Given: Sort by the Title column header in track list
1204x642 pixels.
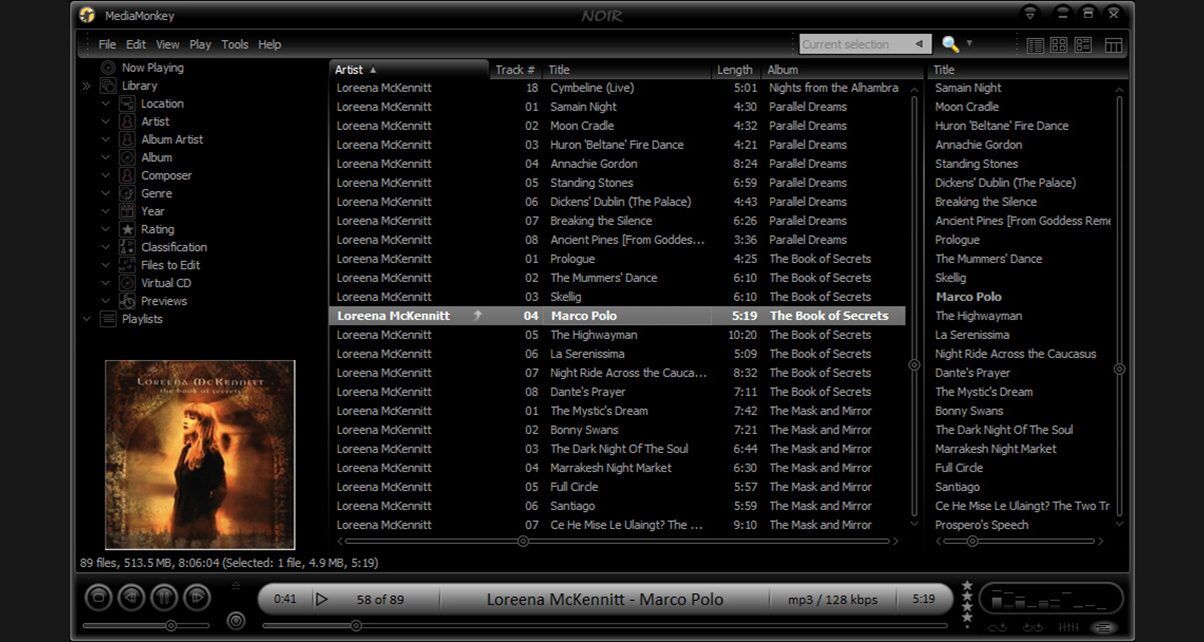Looking at the screenshot, I should pos(627,70).
